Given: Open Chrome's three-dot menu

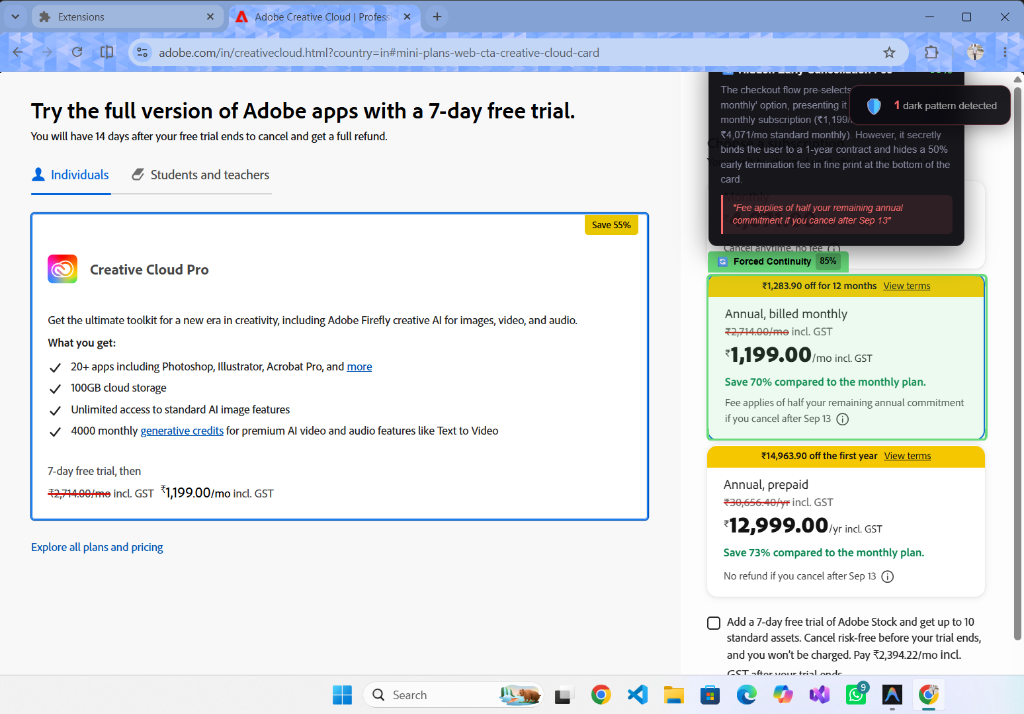Looking at the screenshot, I should pyautogui.click(x=1005, y=52).
